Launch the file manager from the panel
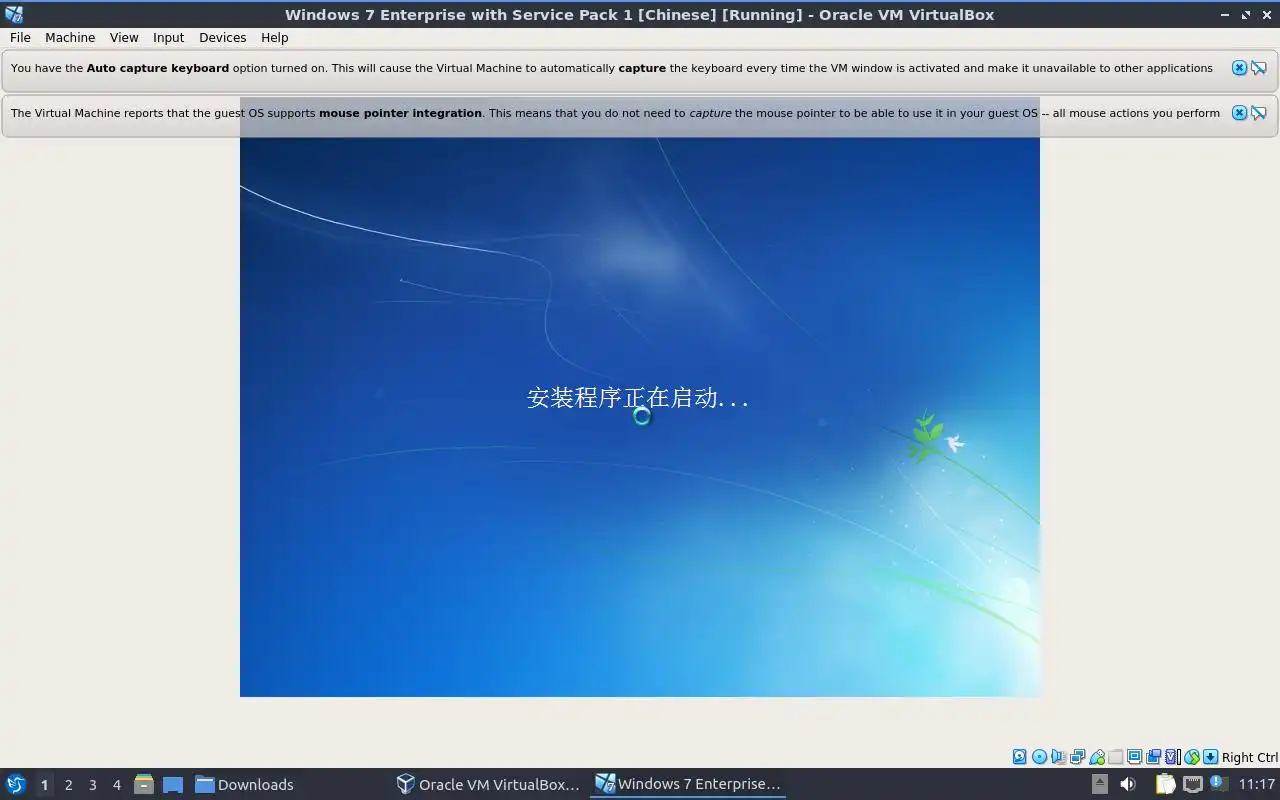The height and width of the screenshot is (800, 1280). (144, 784)
